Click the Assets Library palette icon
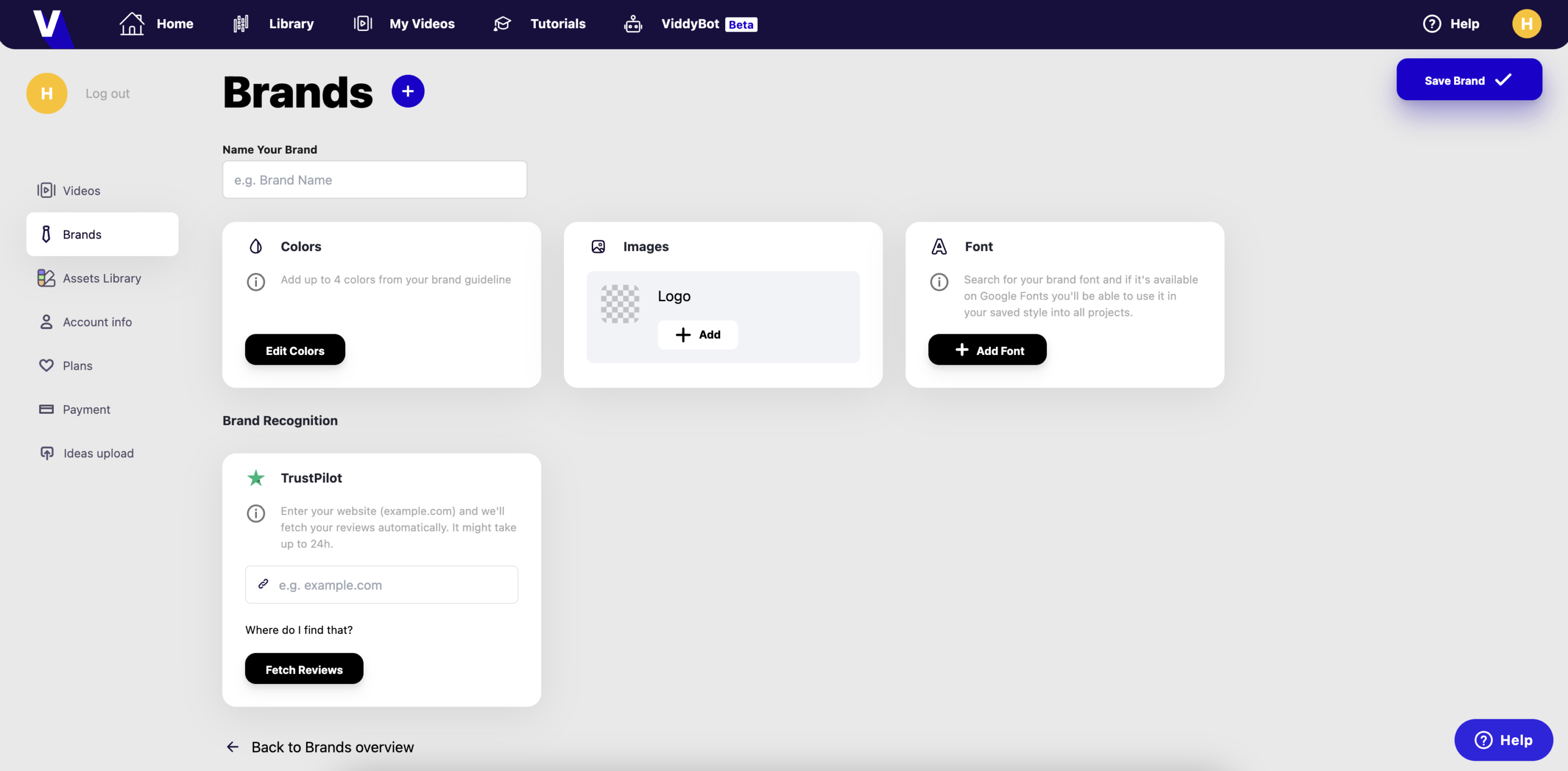Screen dimensions: 1568x771 pos(46,278)
